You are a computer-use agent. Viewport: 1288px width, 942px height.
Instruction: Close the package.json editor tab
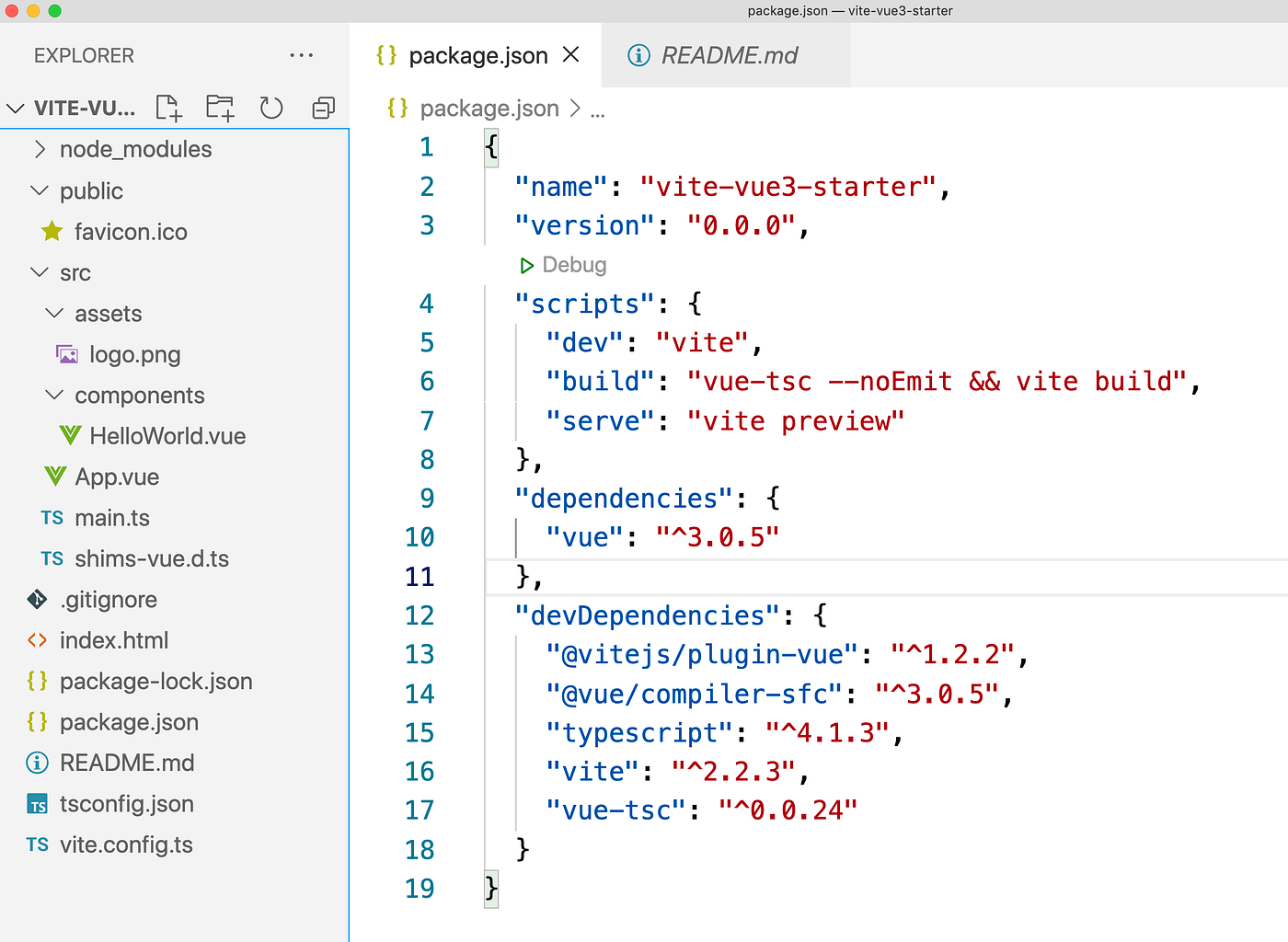tap(570, 55)
